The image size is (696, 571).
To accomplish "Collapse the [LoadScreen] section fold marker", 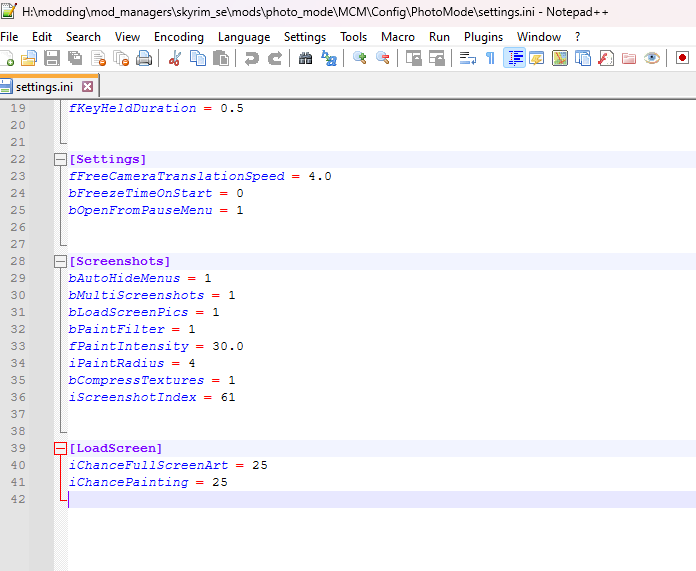I will 60,448.
